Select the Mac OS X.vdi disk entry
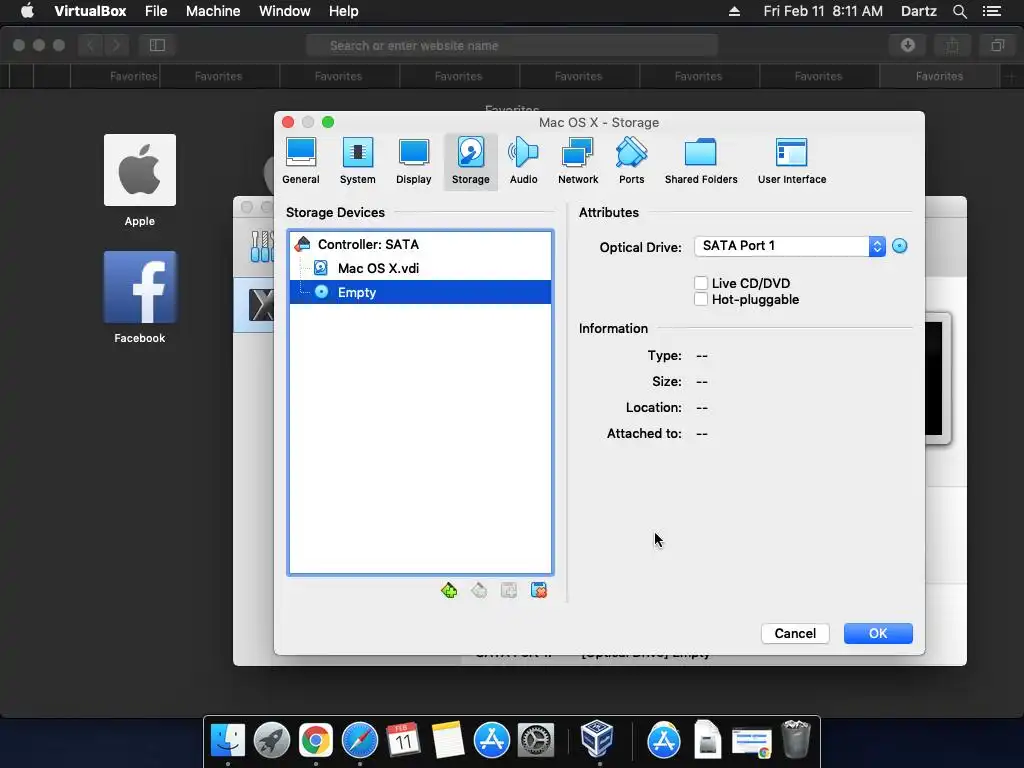Viewport: 1024px width, 768px height. coord(421,268)
